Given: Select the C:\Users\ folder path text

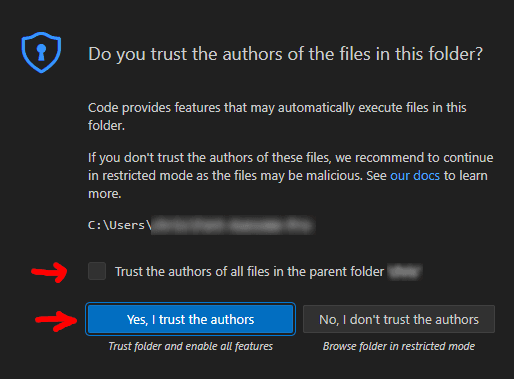Looking at the screenshot, I should 120,225.
